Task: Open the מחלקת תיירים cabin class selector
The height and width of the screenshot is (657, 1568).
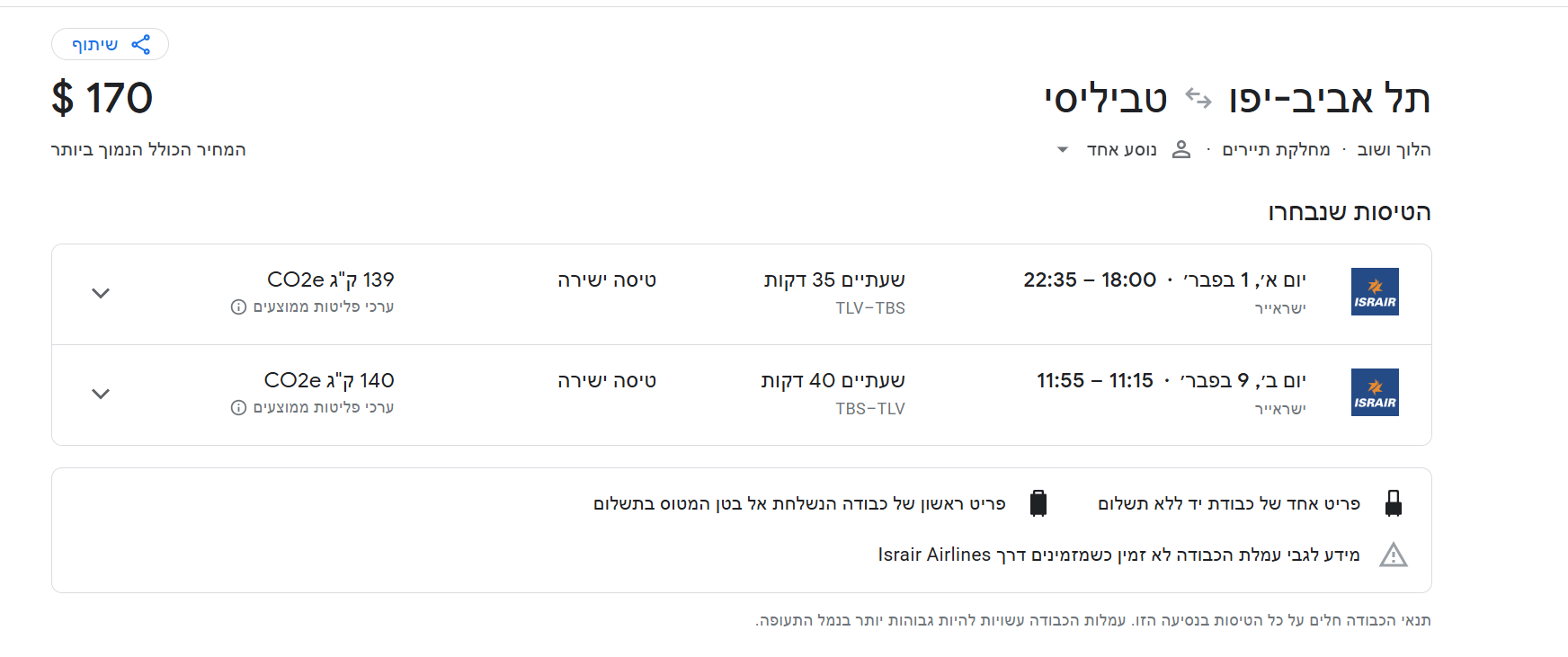Action: (1275, 149)
